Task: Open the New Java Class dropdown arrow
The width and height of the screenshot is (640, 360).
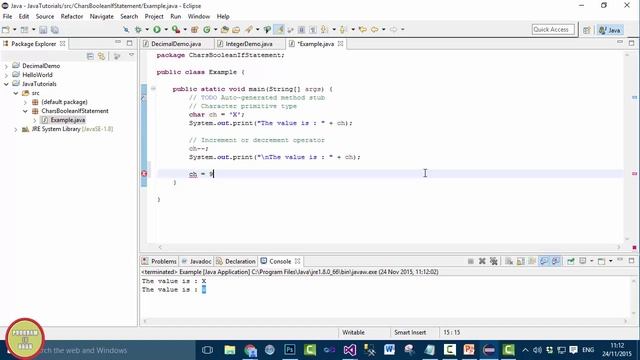Action: (215, 29)
